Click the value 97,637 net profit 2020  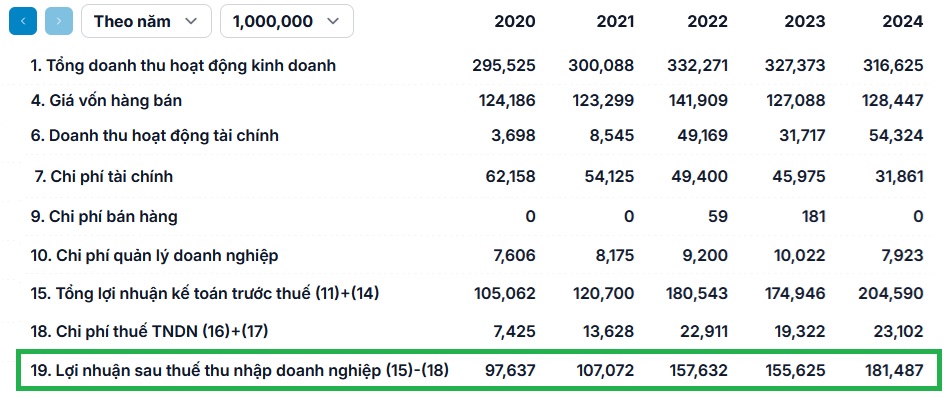510,369
